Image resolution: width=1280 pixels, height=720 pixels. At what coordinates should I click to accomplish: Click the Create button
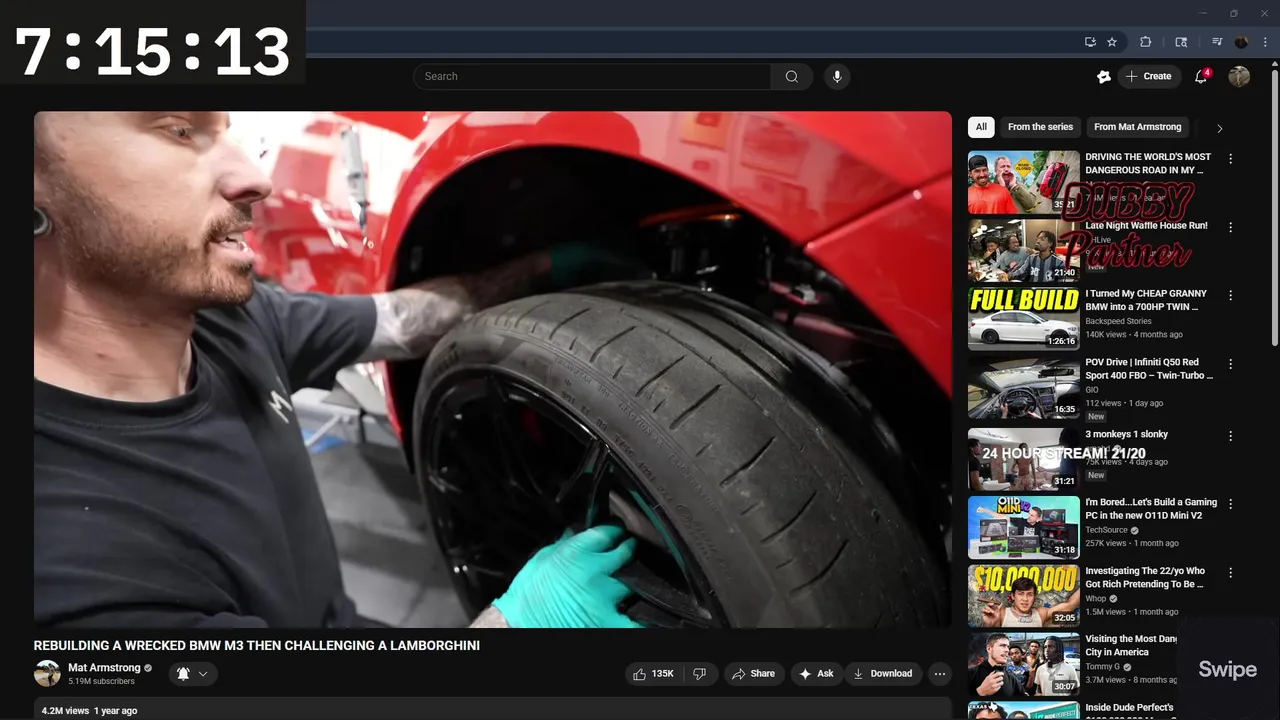click(x=1149, y=76)
